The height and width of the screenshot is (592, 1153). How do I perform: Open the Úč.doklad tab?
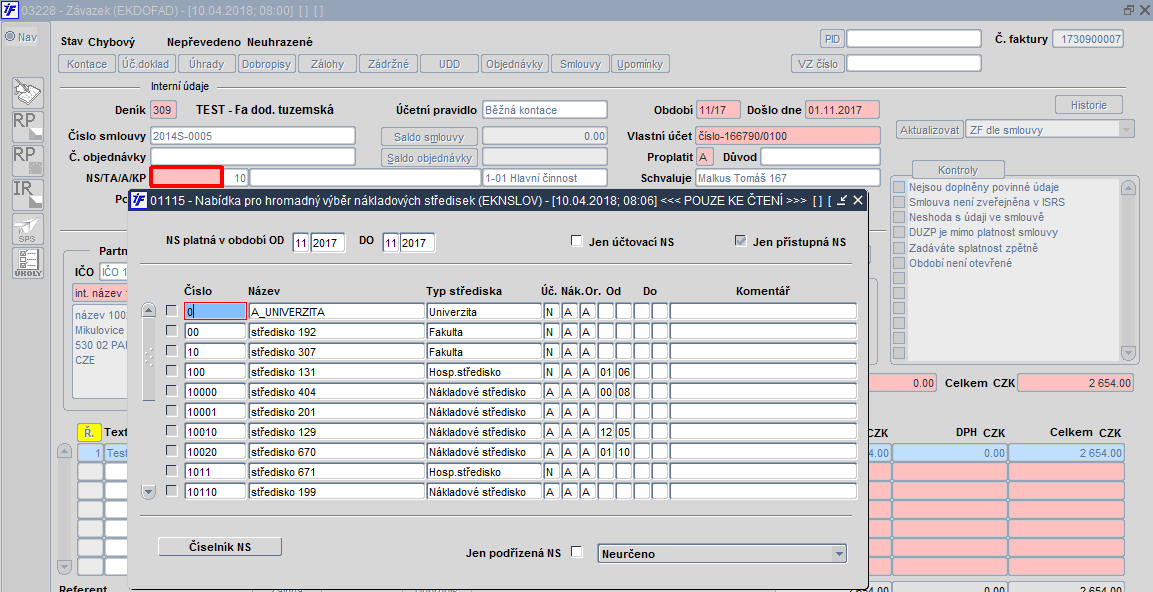point(146,64)
